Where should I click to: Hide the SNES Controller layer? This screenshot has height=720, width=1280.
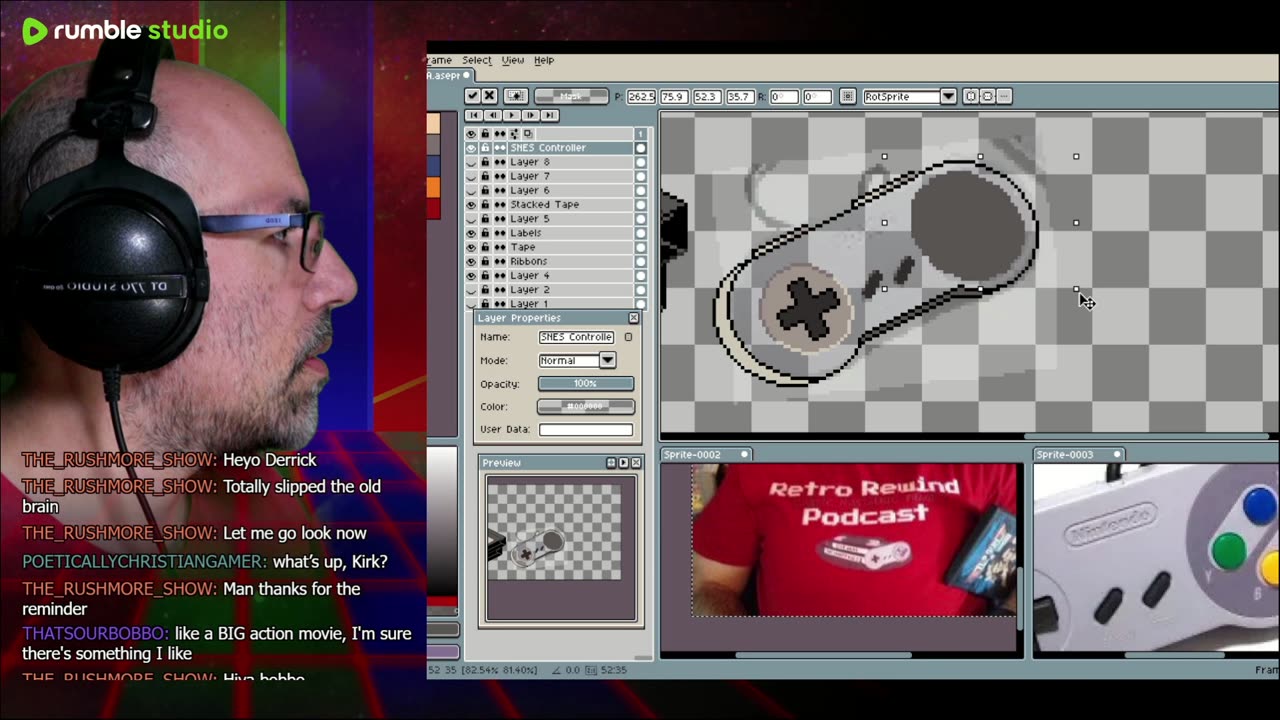(471, 148)
